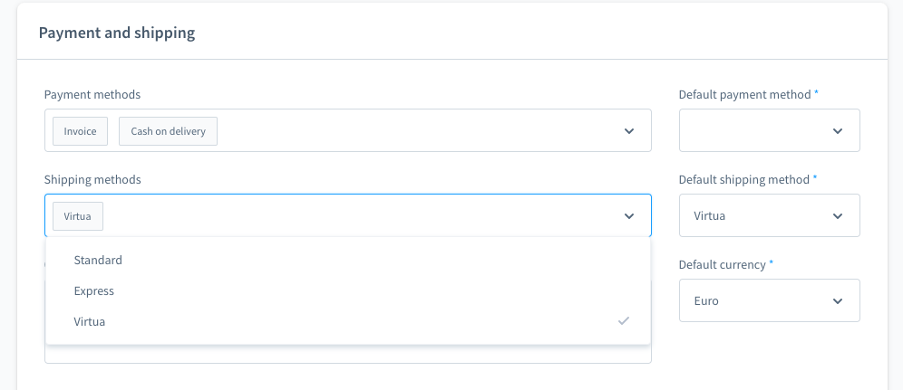Open the empty Default payment method dropdown
This screenshot has height=390, width=904.
click(769, 130)
